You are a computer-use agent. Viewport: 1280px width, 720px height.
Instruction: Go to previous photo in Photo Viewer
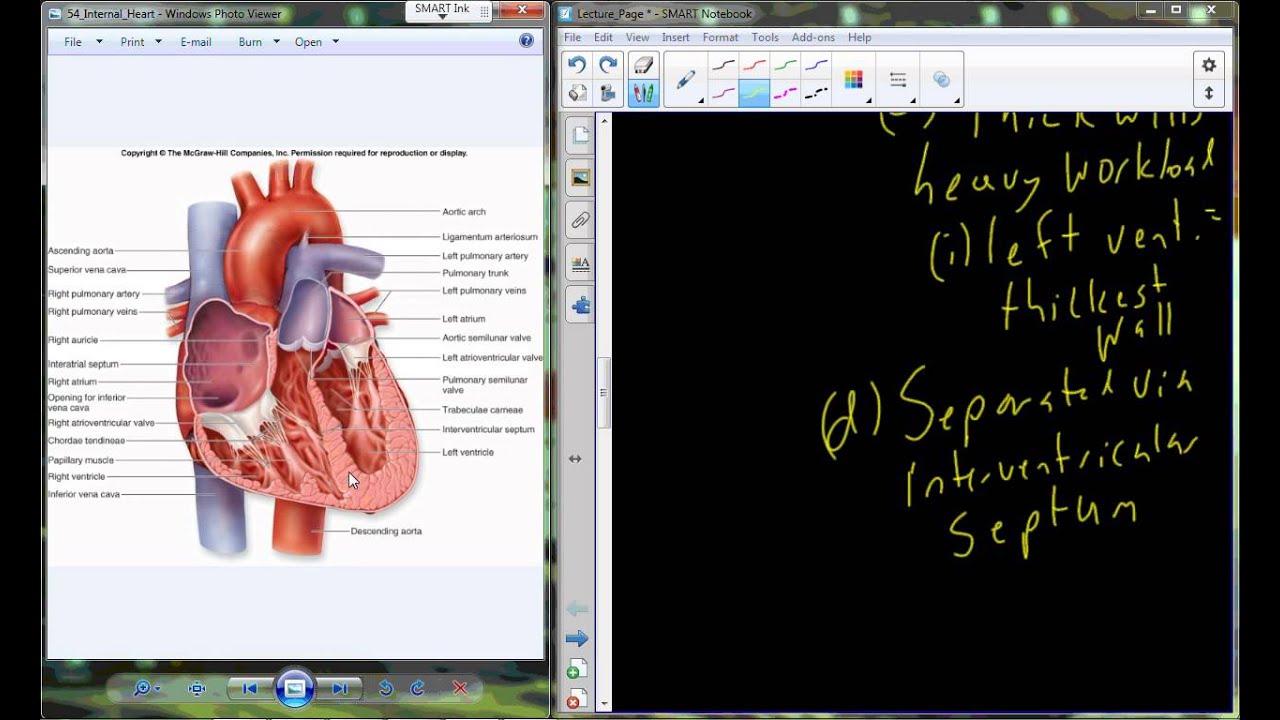pyautogui.click(x=250, y=688)
